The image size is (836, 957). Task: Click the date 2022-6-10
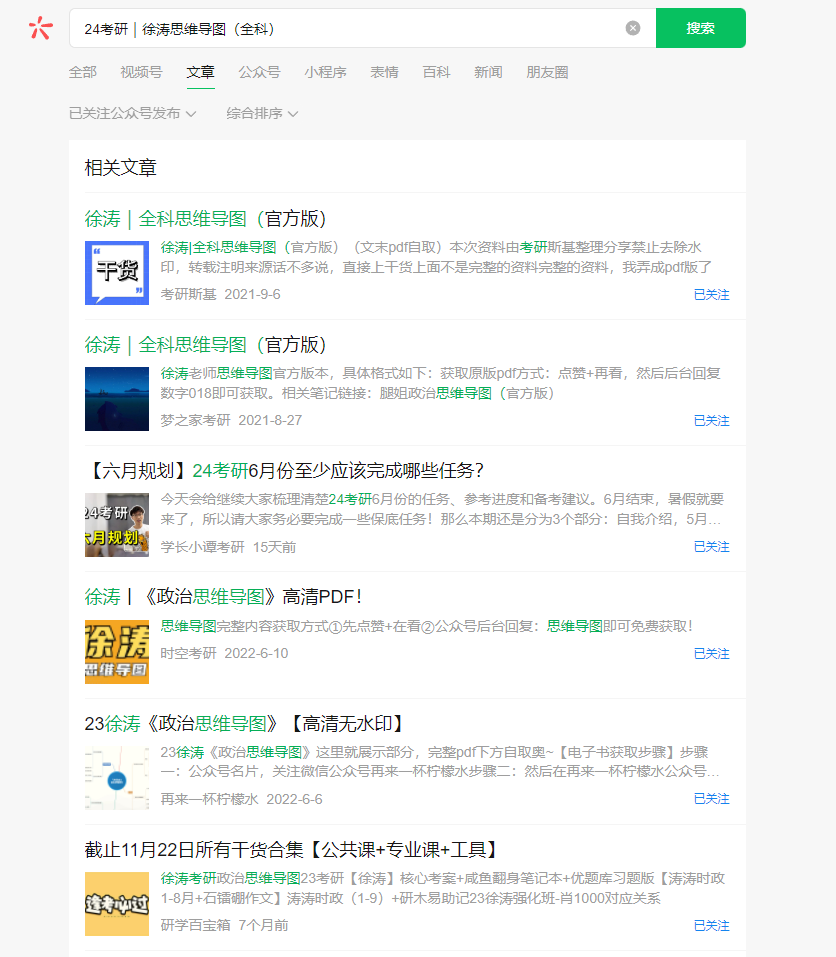[x=256, y=653]
